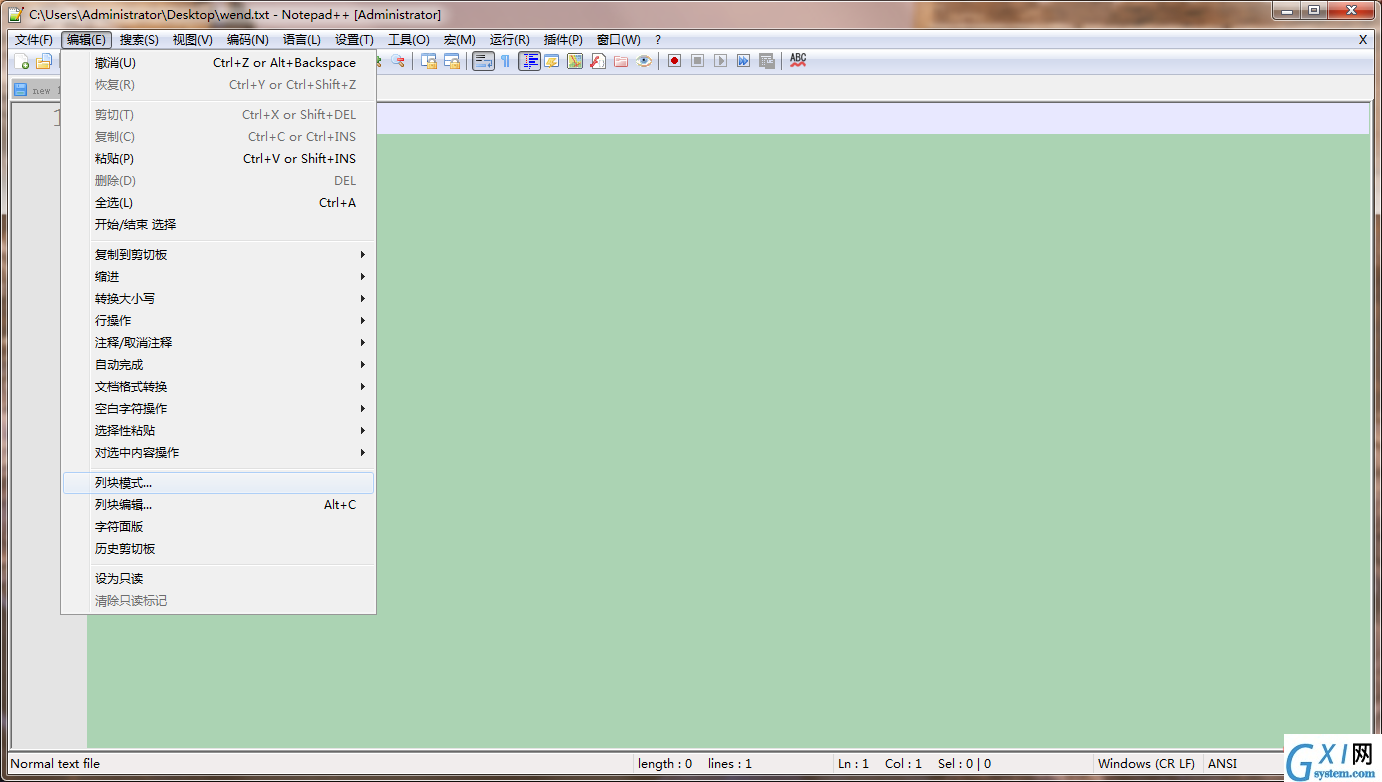Open the 设置(T) menu
The width and height of the screenshot is (1382, 782).
coord(354,40)
